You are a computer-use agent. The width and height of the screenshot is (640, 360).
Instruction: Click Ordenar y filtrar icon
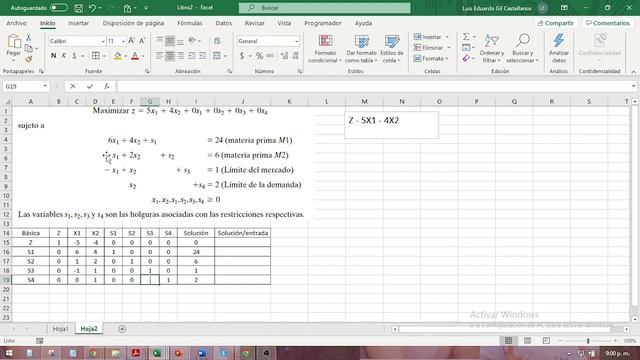(492, 49)
